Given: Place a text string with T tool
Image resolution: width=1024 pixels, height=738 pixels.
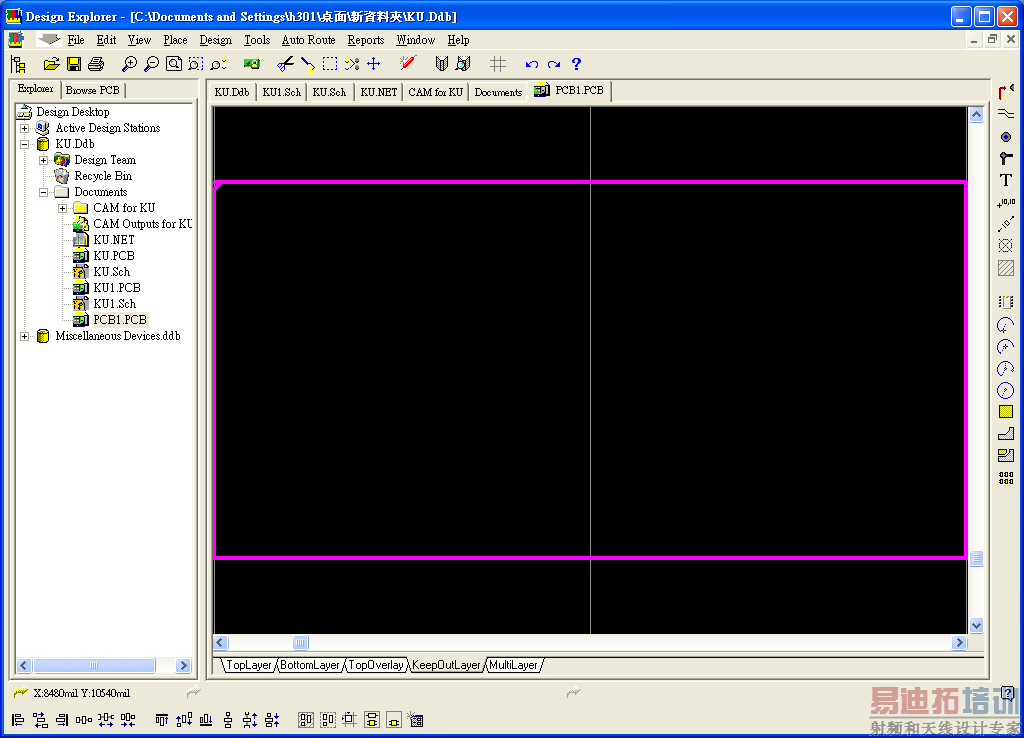Looking at the screenshot, I should tap(1006, 180).
